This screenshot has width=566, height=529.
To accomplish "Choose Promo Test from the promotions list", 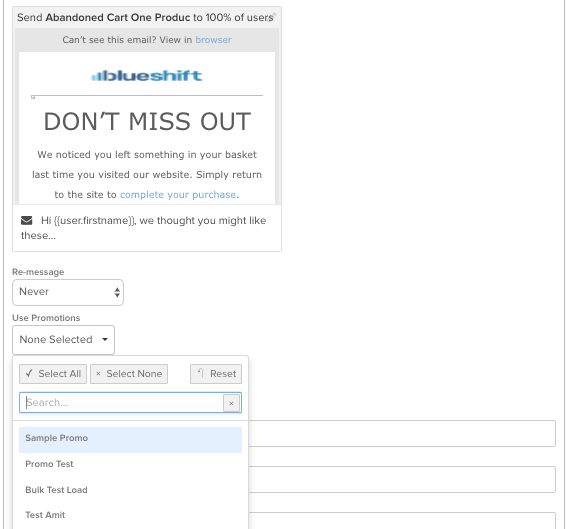I will pos(130,464).
